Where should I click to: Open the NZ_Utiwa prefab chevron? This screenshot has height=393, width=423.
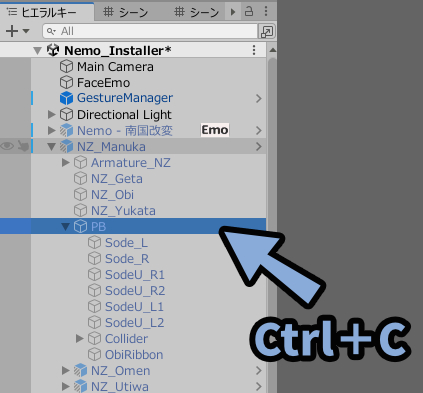pos(259,386)
